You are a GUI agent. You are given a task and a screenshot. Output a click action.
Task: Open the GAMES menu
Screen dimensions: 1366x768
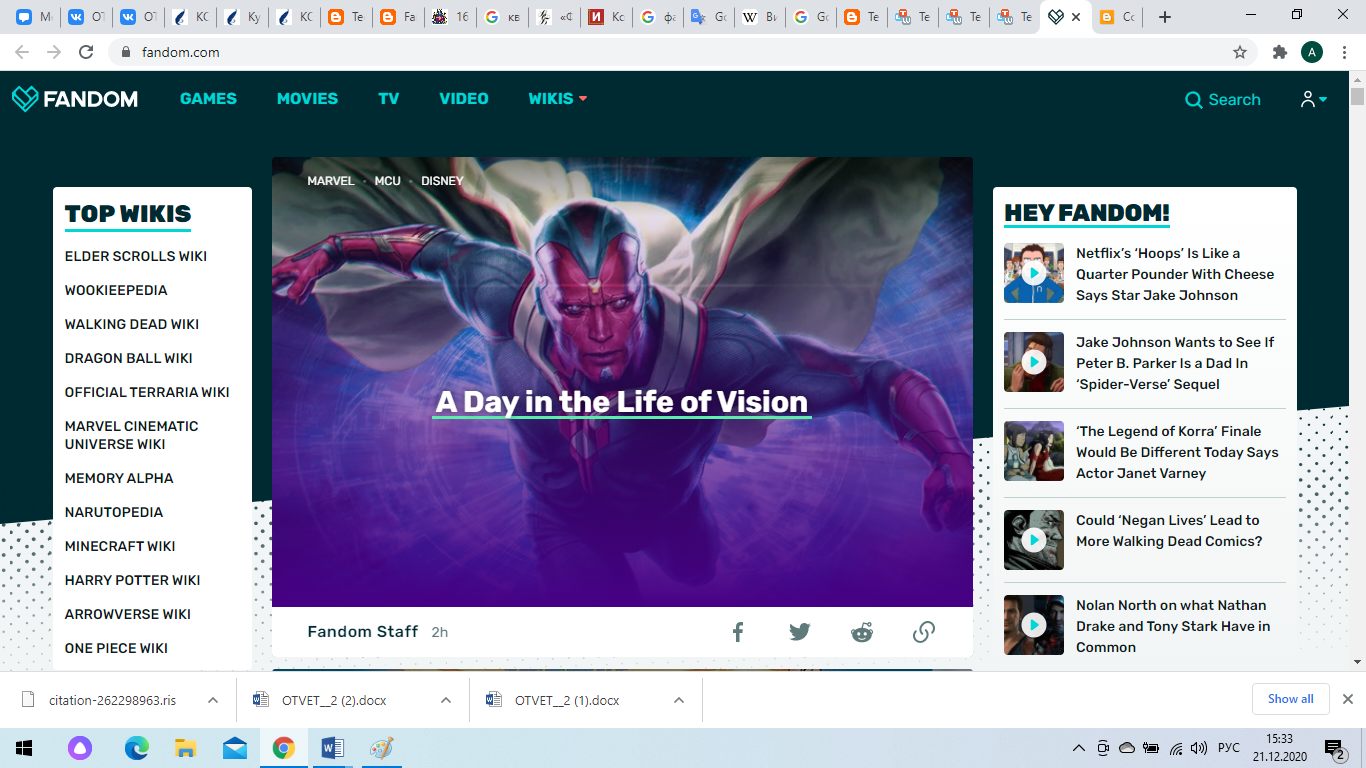click(208, 99)
